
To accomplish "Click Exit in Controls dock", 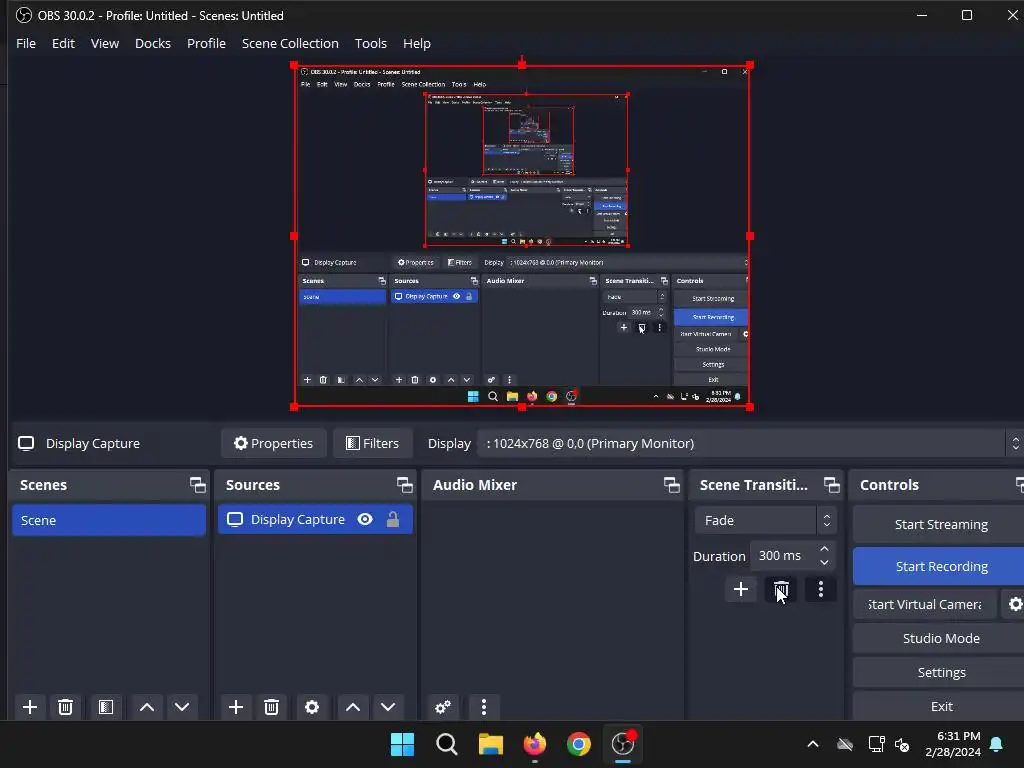I will [x=940, y=706].
